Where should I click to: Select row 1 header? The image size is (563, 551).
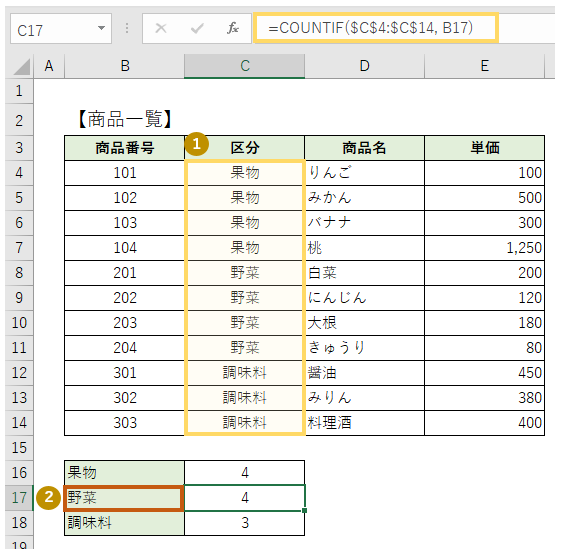pyautogui.click(x=19, y=91)
